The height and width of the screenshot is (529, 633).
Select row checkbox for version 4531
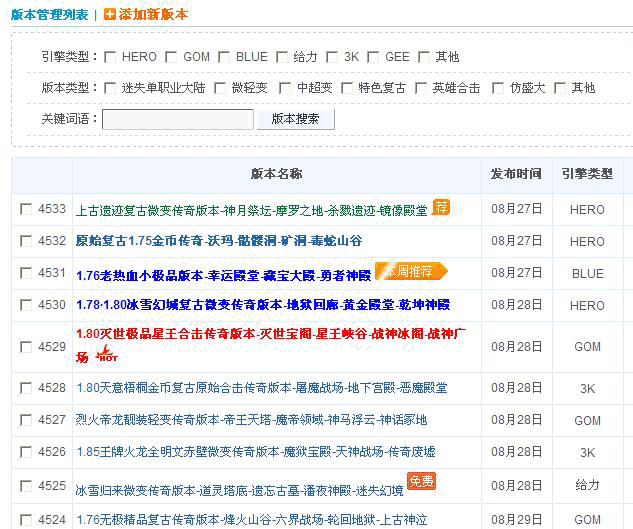pos(26,273)
